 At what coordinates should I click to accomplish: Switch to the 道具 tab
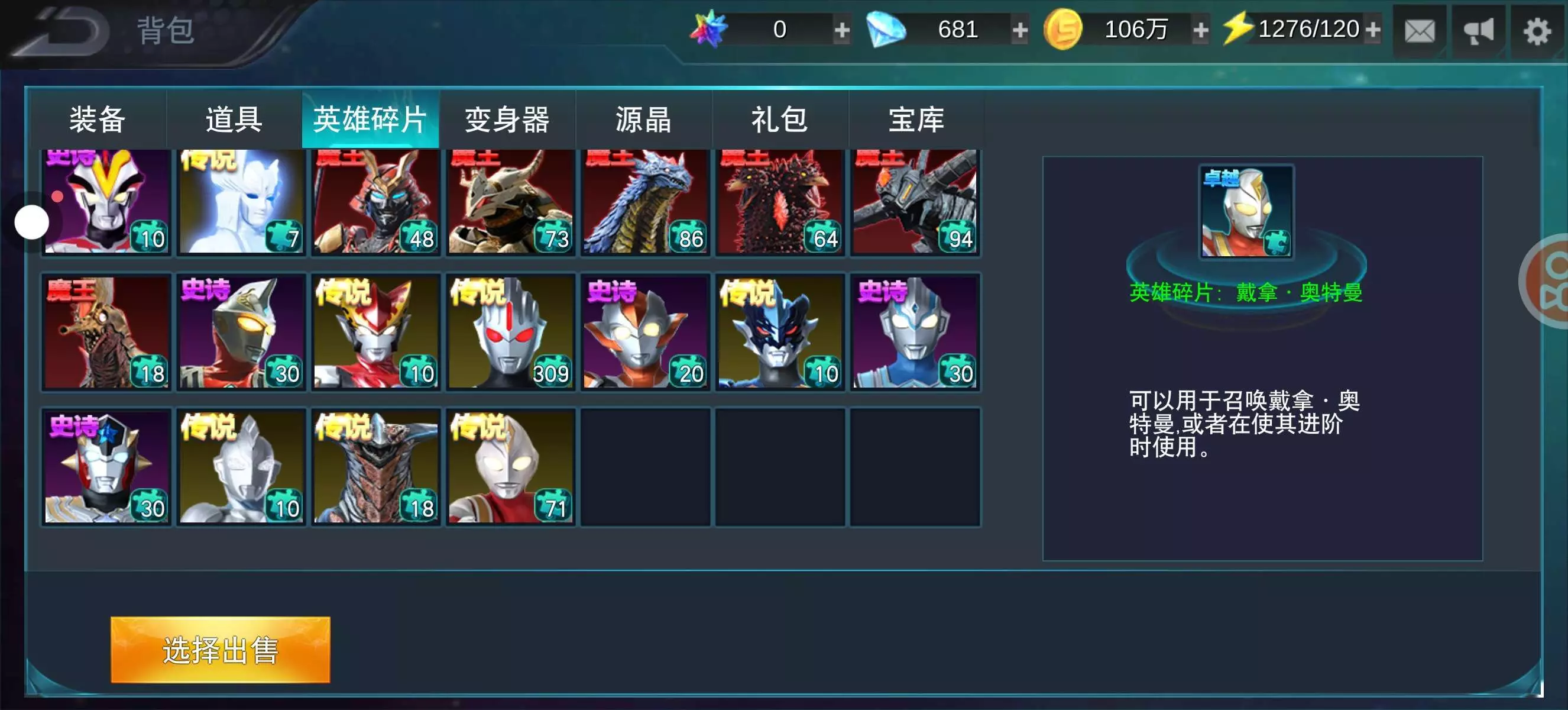(x=234, y=119)
